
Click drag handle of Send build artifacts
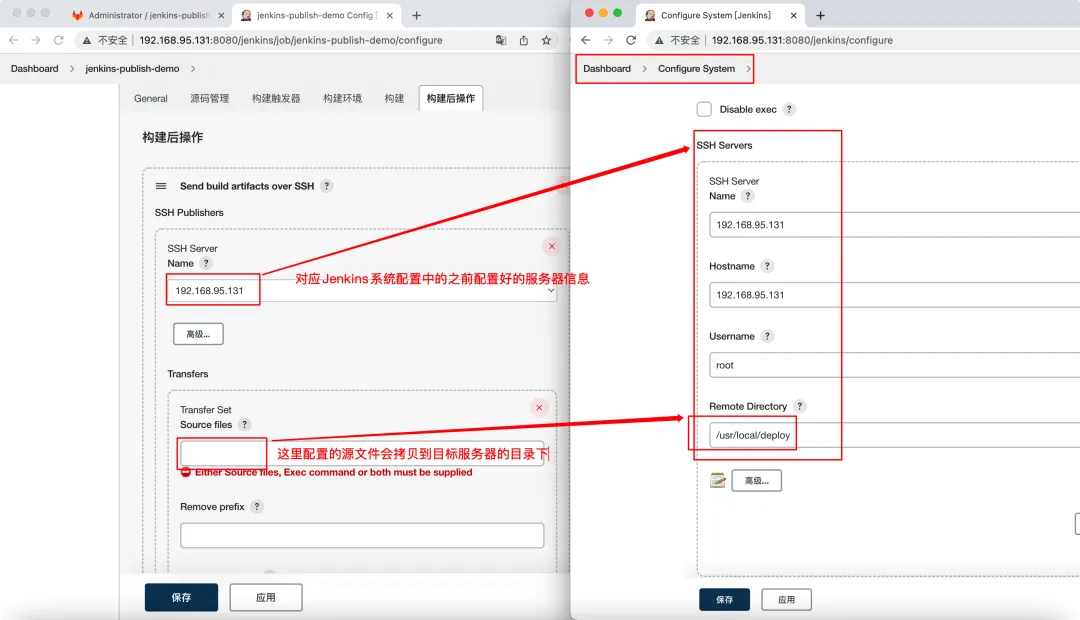[161, 186]
